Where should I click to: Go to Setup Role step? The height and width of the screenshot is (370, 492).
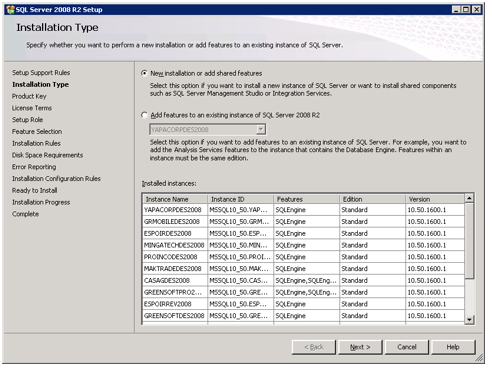(27, 120)
